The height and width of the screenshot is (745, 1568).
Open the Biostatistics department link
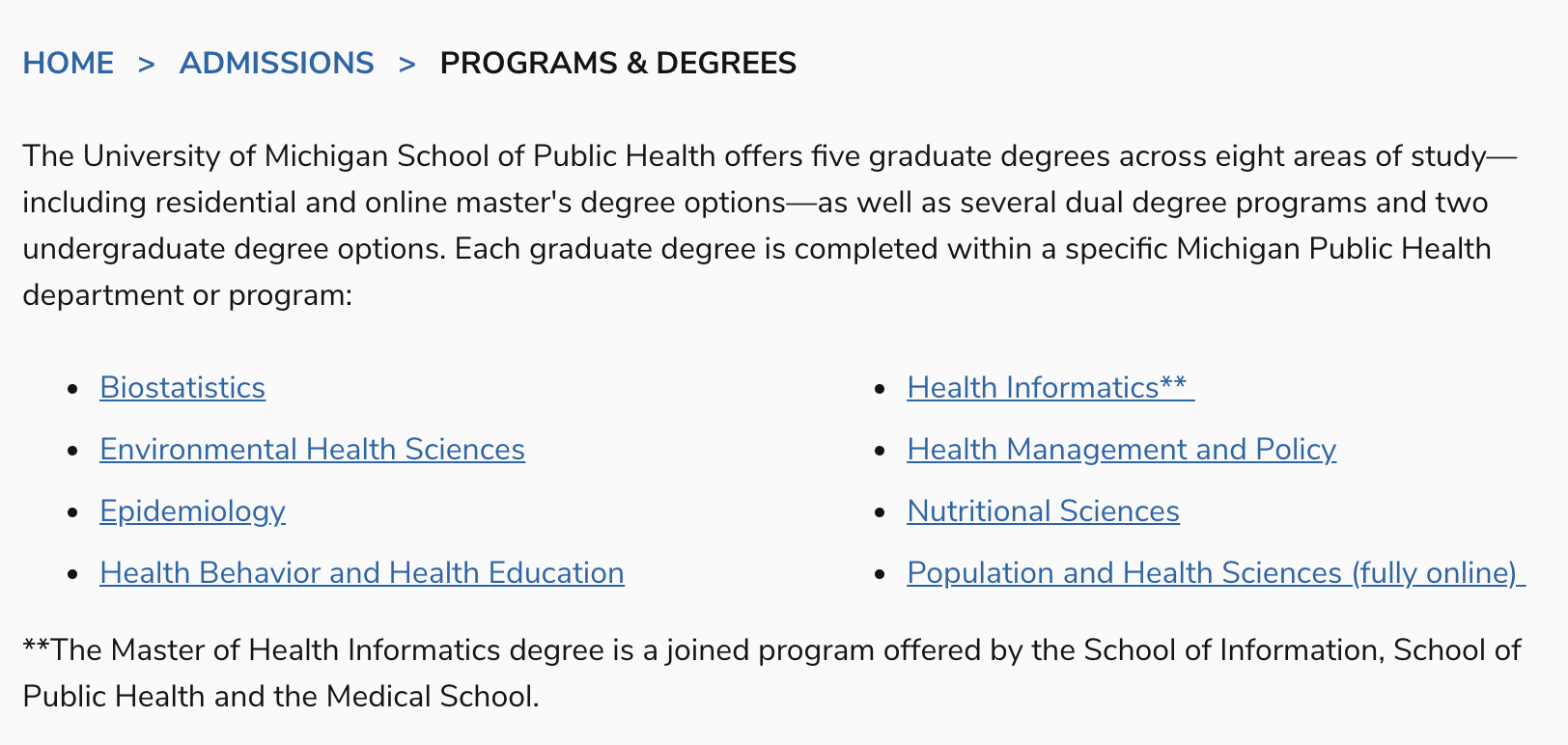click(182, 388)
